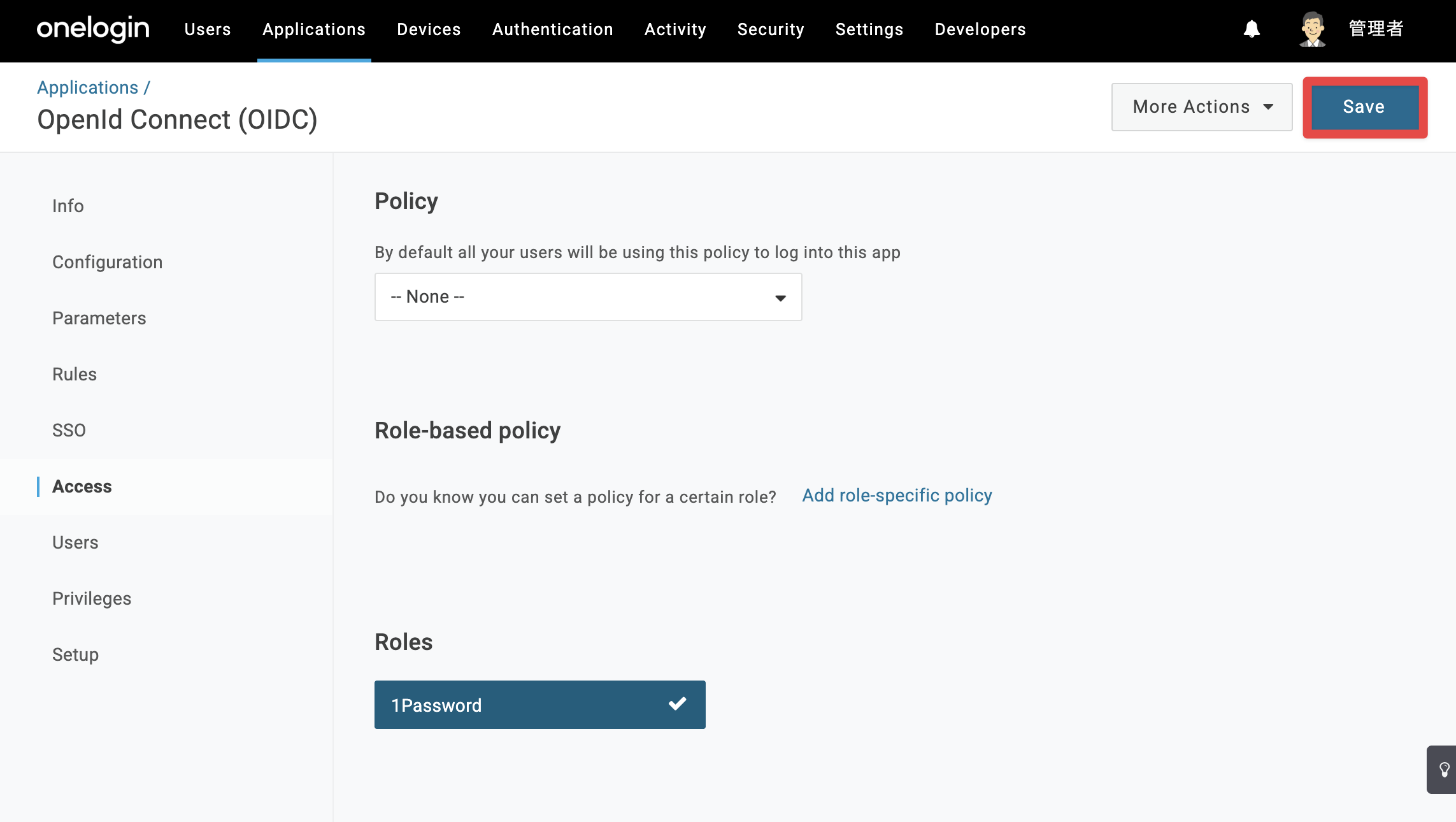The height and width of the screenshot is (822, 1456).
Task: Switch to the SSO sidebar tab
Action: click(69, 430)
